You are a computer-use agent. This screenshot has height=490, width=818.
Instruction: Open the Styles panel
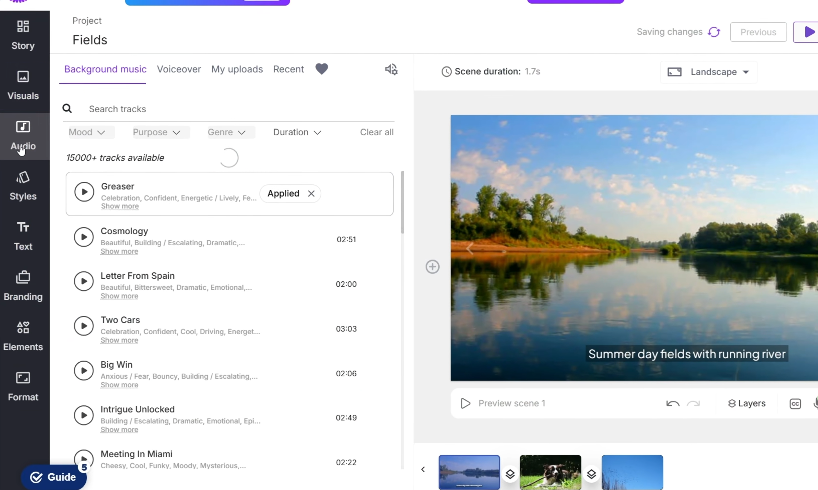pyautogui.click(x=23, y=186)
